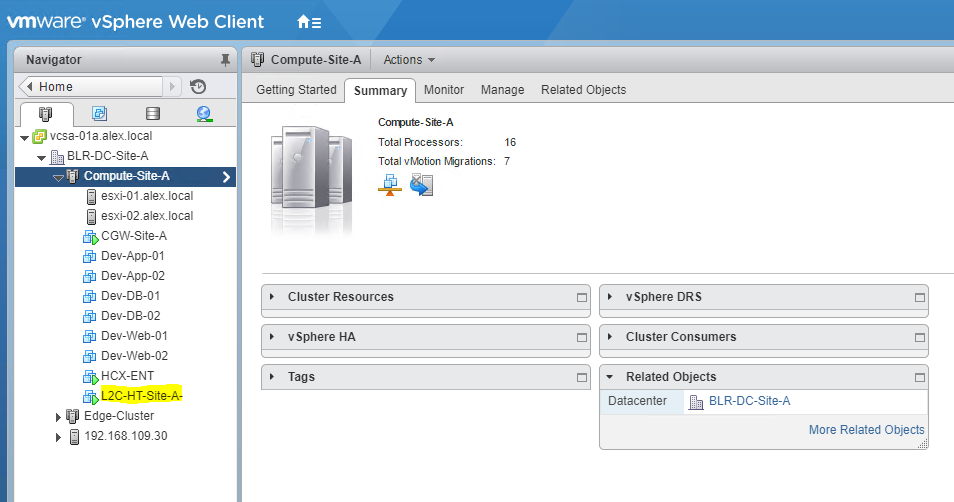Switch to VMs and Templates inventory tab
Image resolution: width=954 pixels, height=502 pixels.
99,114
